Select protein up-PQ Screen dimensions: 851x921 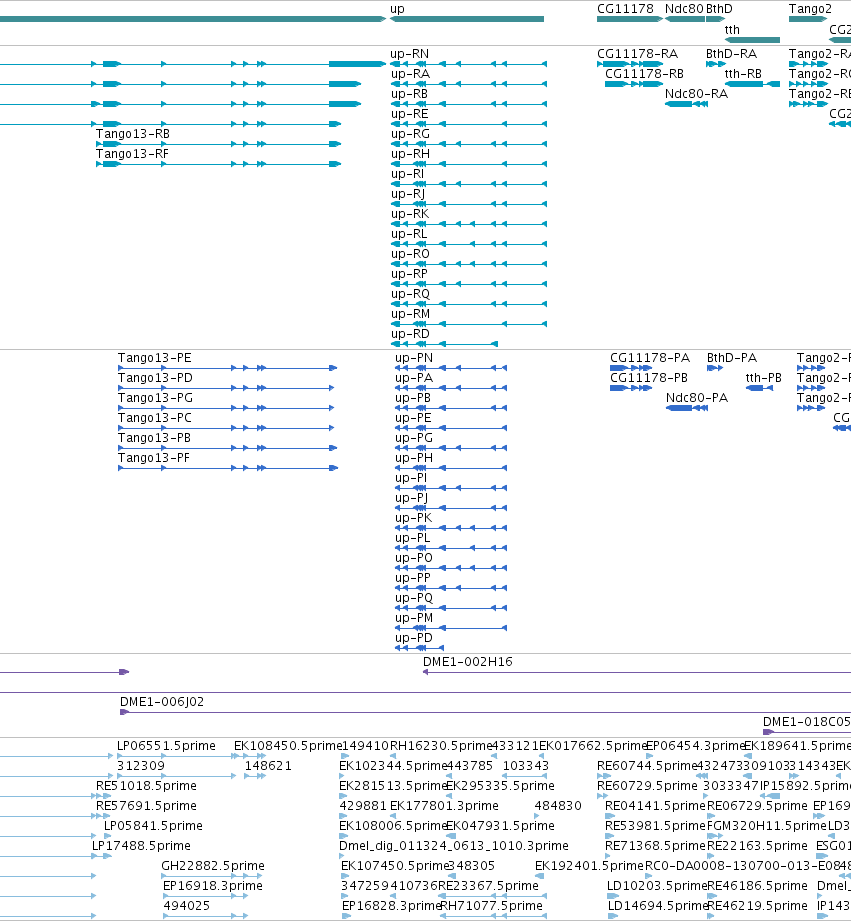pyautogui.click(x=451, y=608)
